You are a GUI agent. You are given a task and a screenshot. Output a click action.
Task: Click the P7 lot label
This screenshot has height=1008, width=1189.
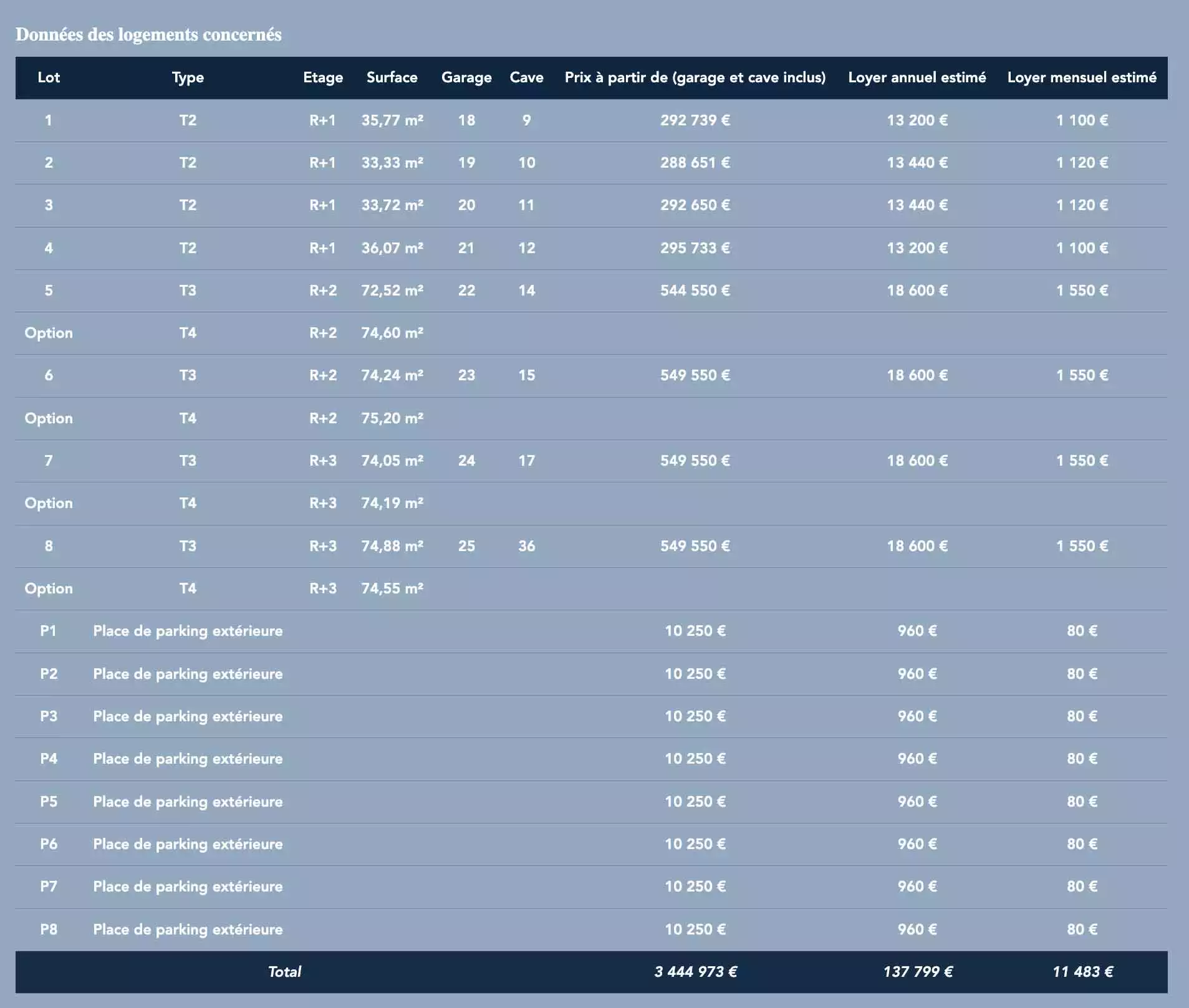coord(49,886)
